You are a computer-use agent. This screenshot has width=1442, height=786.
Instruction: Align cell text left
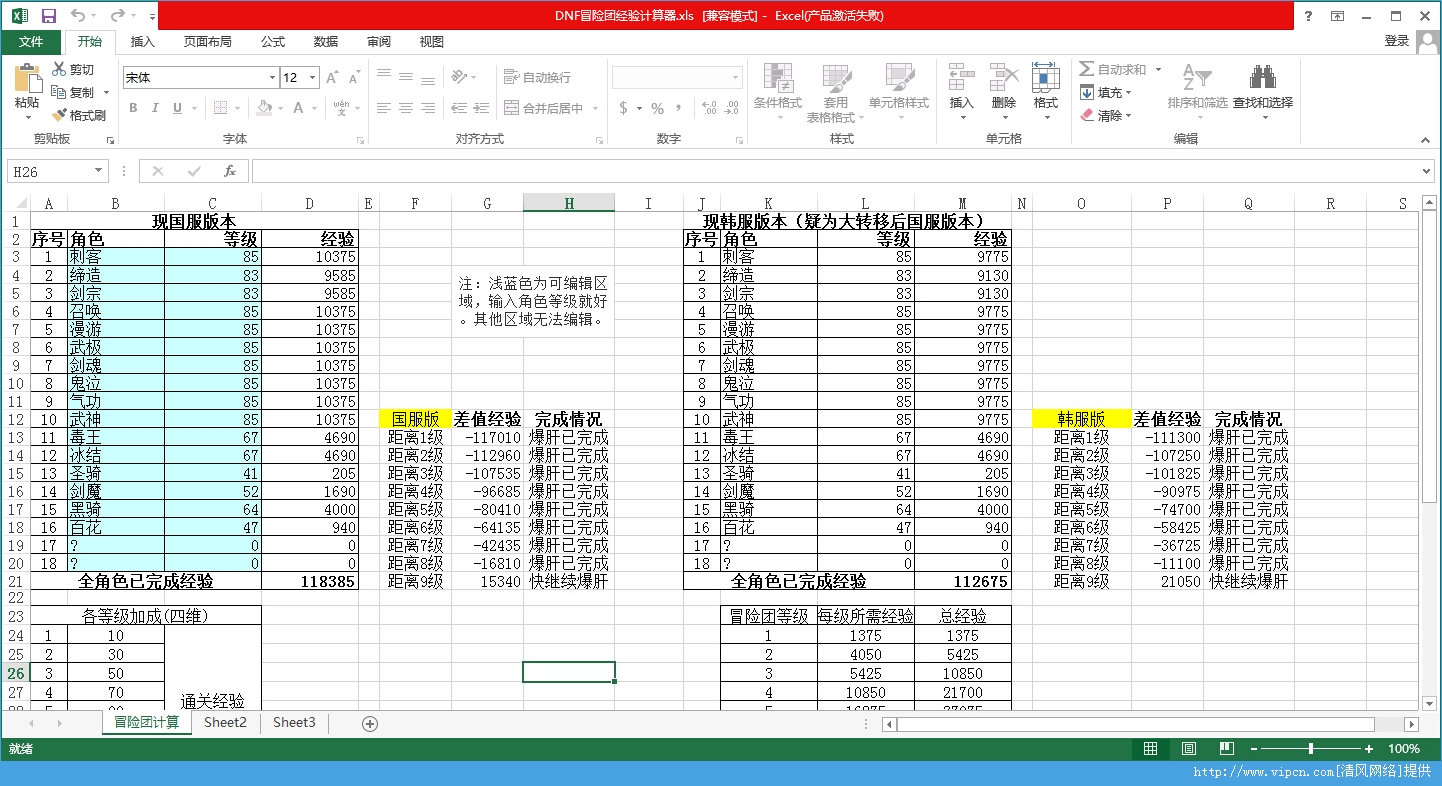click(x=382, y=108)
